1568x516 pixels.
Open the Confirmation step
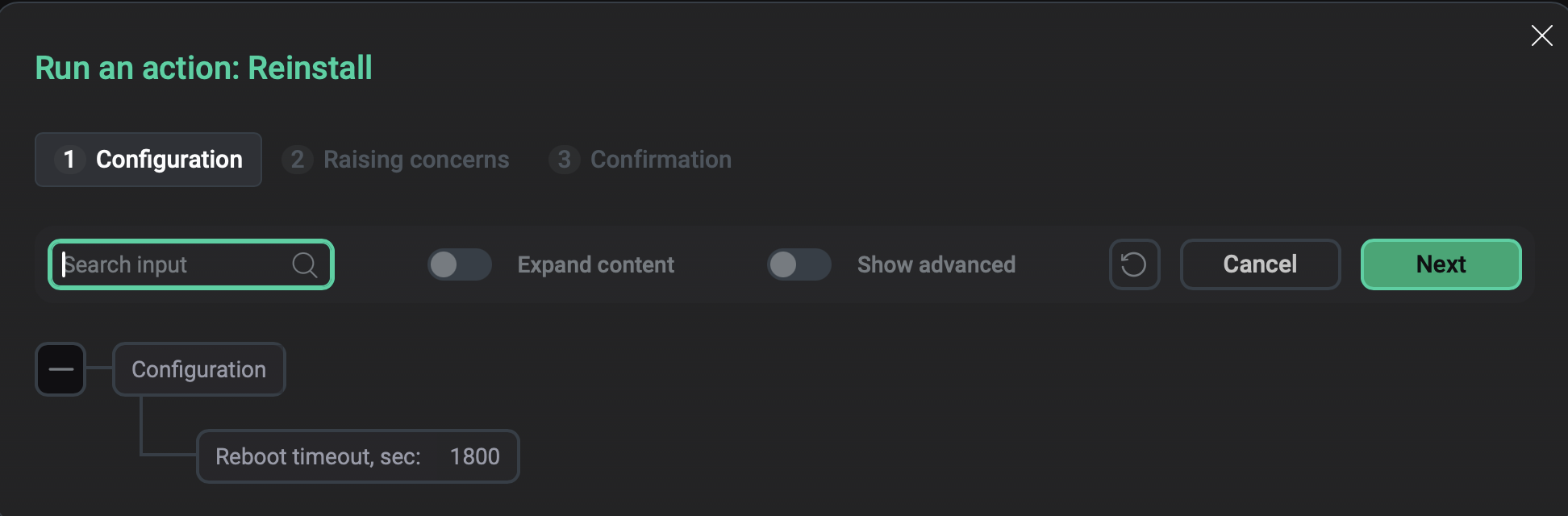(640, 159)
